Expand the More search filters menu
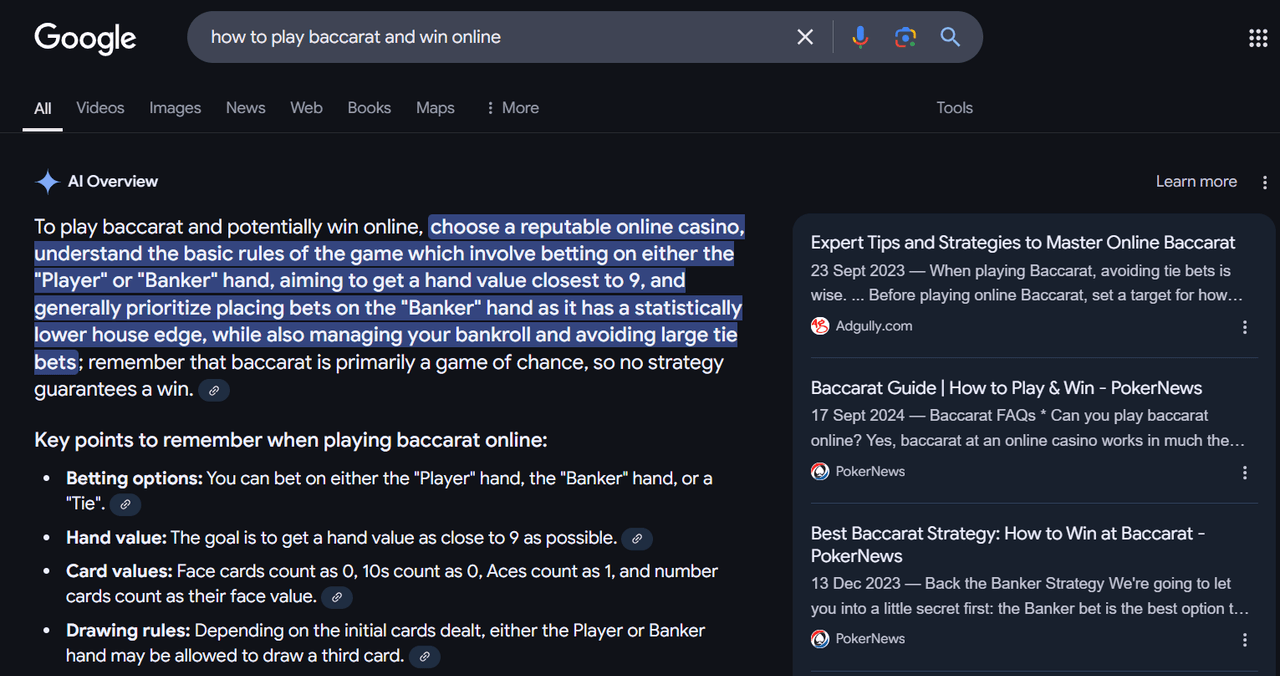 pos(511,108)
